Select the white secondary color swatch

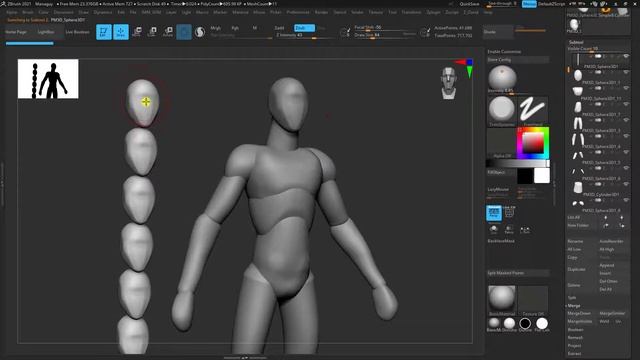[542, 176]
